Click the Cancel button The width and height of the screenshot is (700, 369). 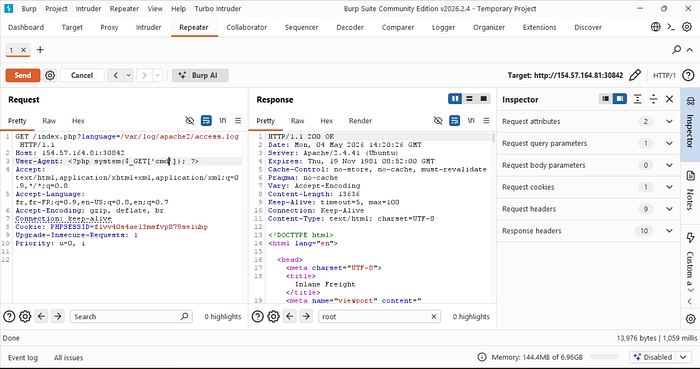tap(82, 75)
